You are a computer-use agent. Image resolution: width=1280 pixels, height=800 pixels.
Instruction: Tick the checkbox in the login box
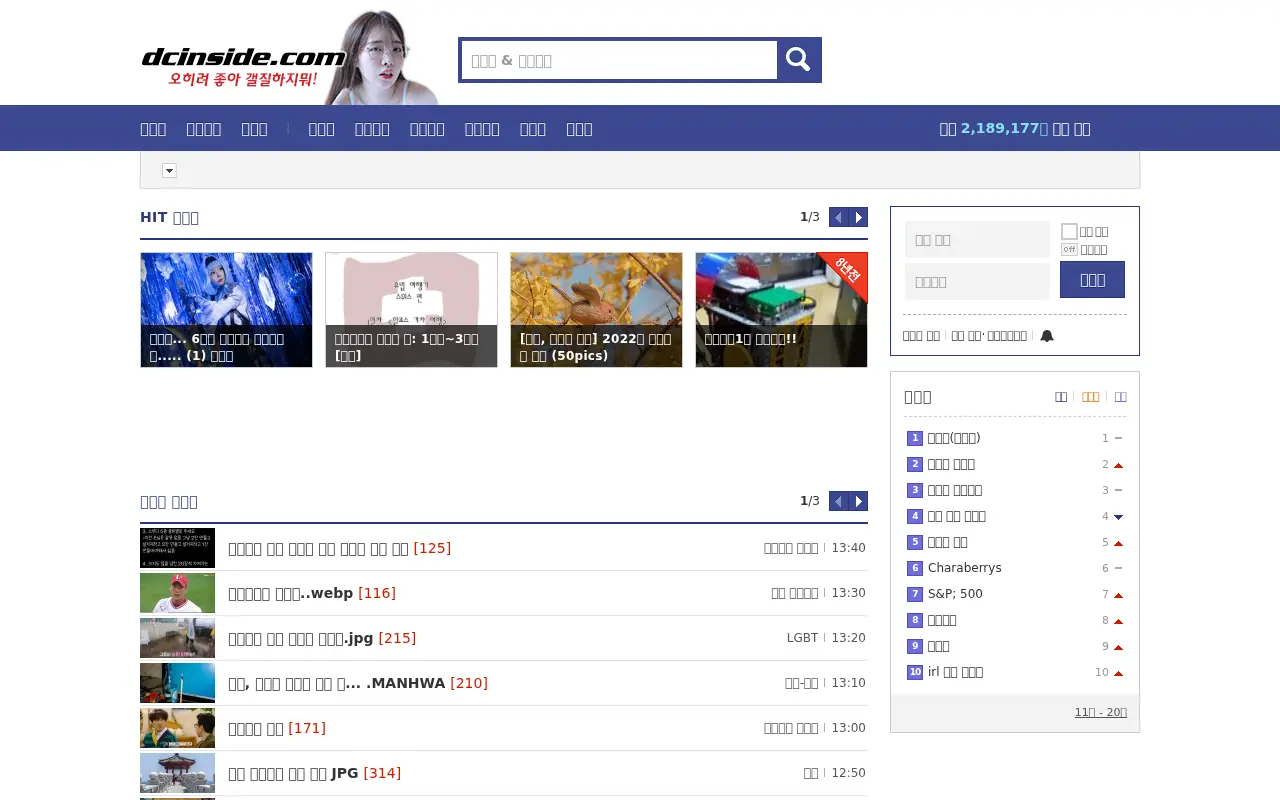click(x=1069, y=231)
